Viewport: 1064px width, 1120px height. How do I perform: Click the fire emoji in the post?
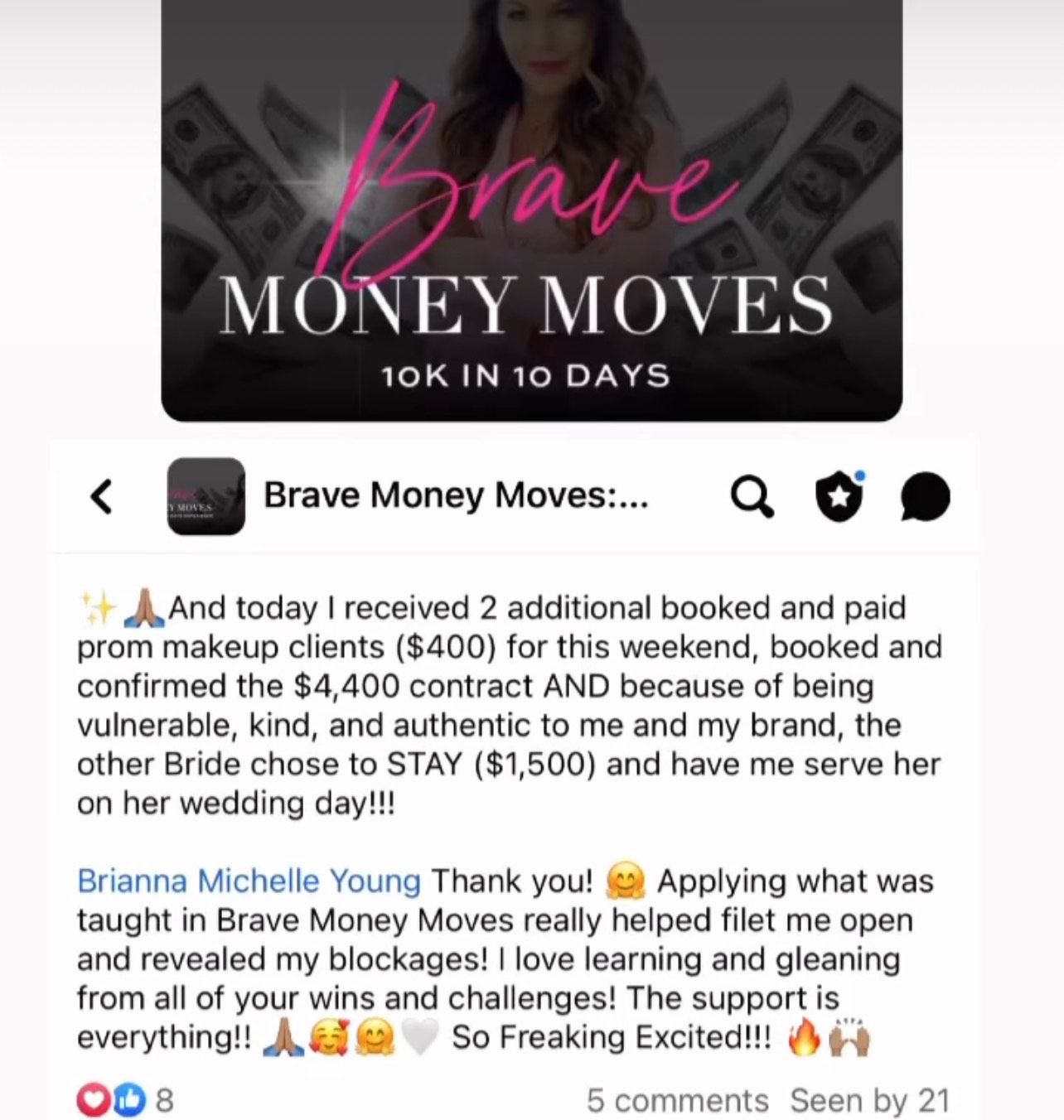point(804,1037)
